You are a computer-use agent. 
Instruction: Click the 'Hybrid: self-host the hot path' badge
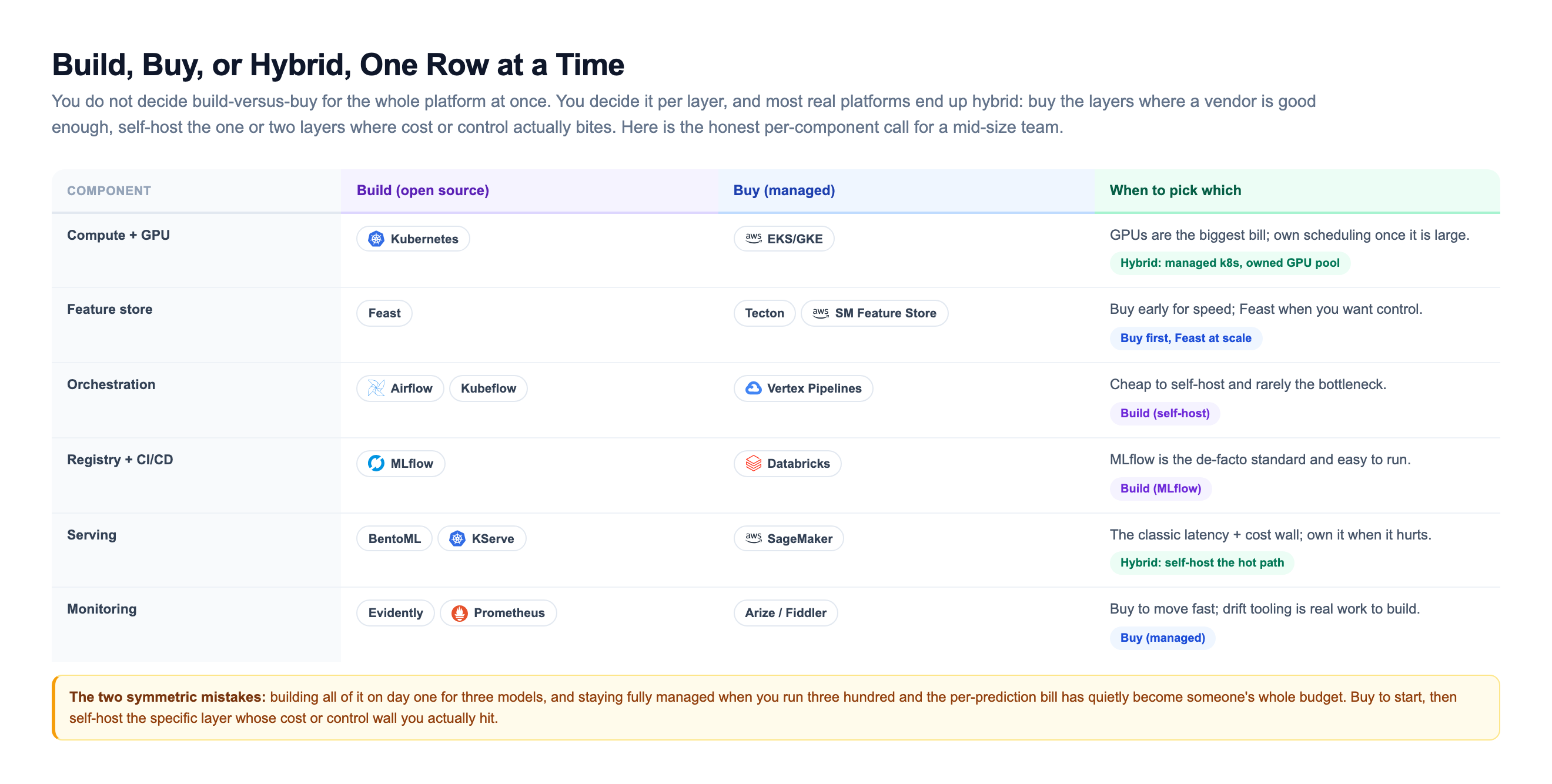pyautogui.click(x=1202, y=563)
